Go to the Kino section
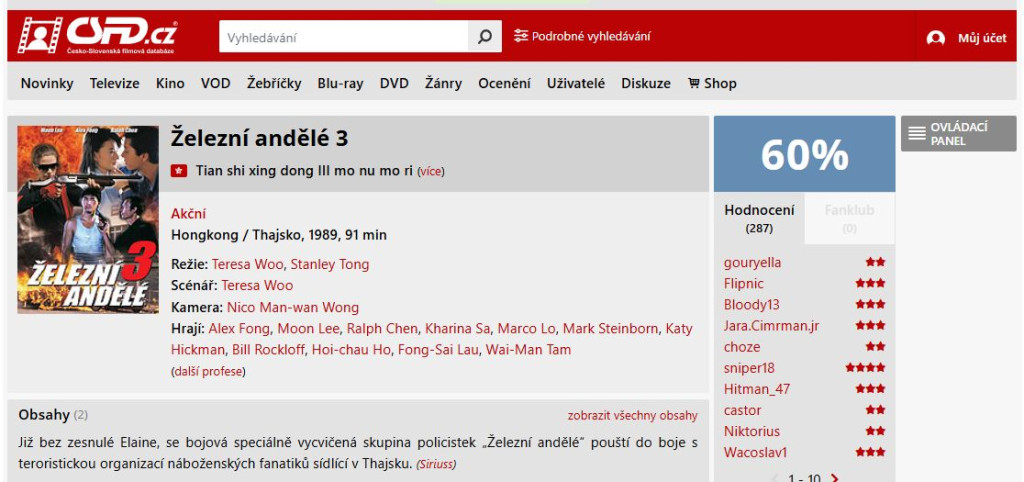This screenshot has height=482, width=1024. [x=170, y=83]
